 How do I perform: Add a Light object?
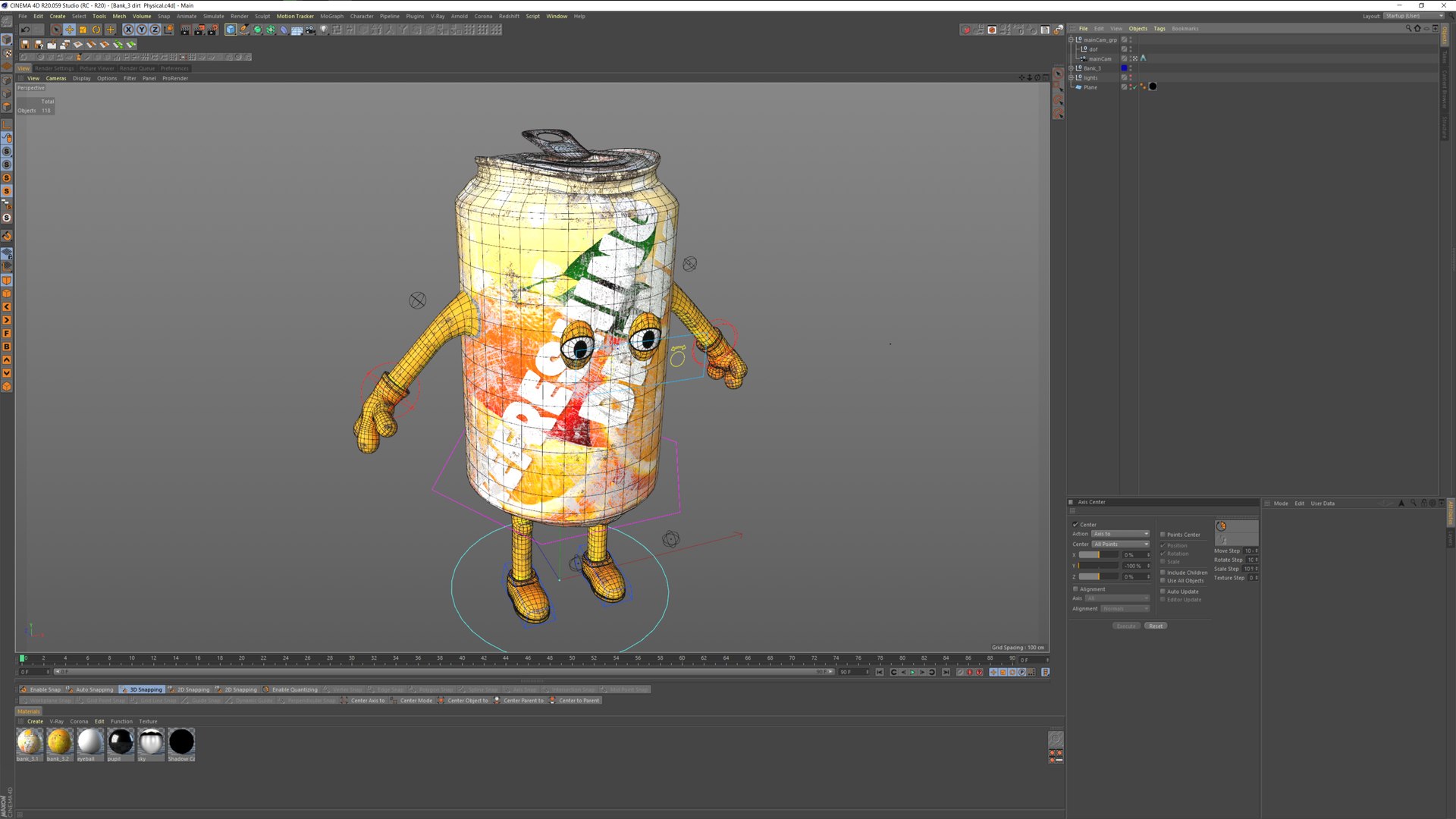(x=324, y=30)
